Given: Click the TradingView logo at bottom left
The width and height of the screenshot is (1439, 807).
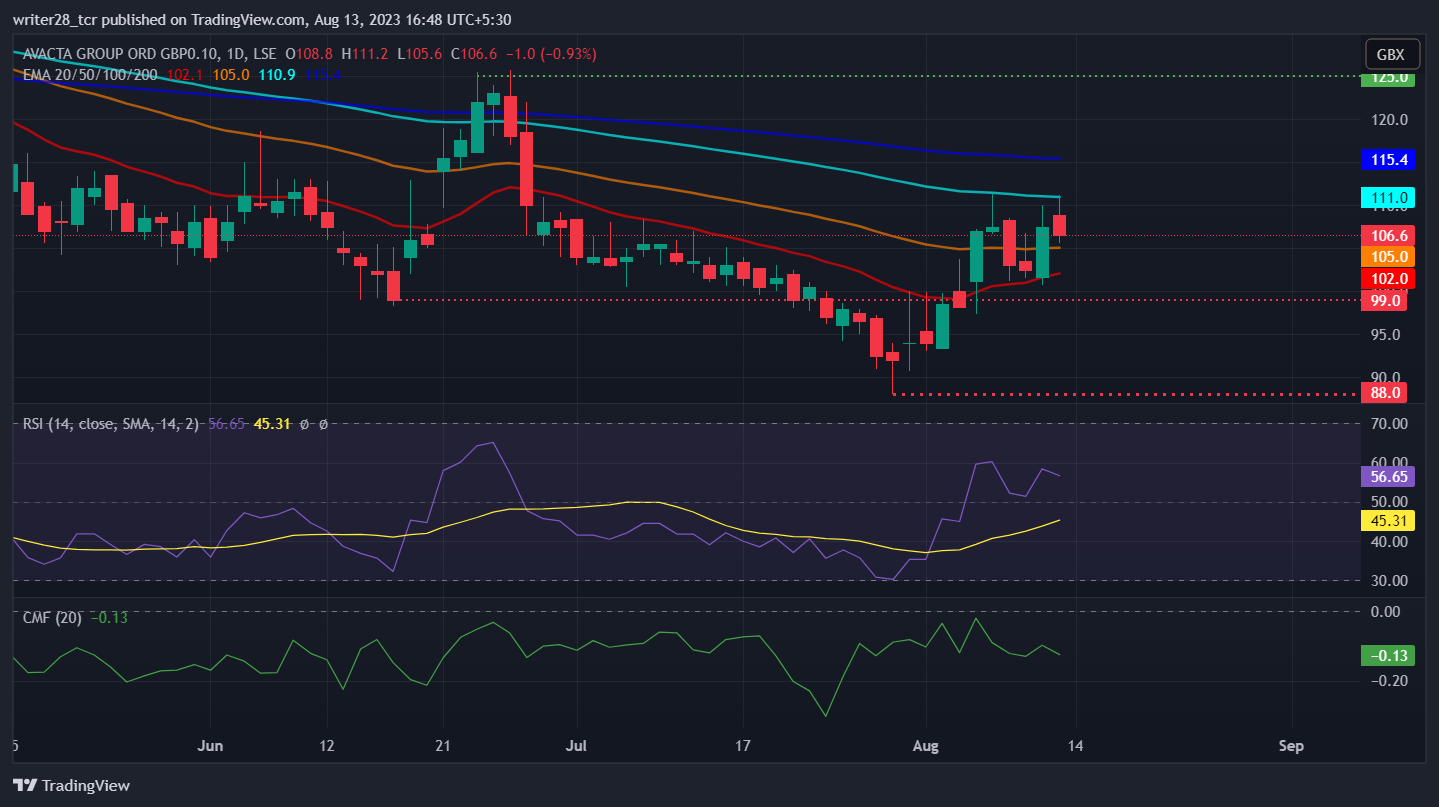Looking at the screenshot, I should click(x=71, y=785).
